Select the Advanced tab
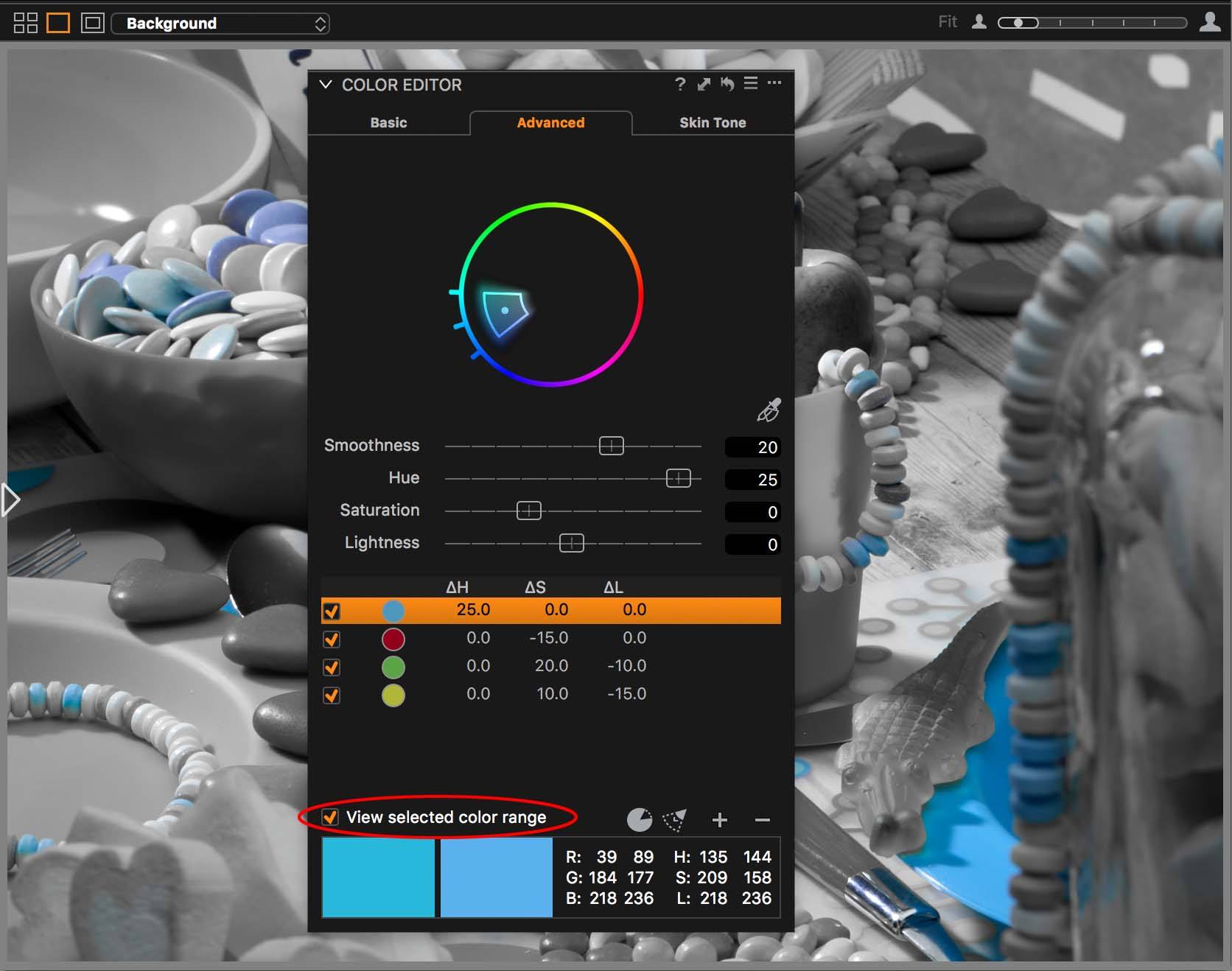The image size is (1232, 971). coord(550,123)
